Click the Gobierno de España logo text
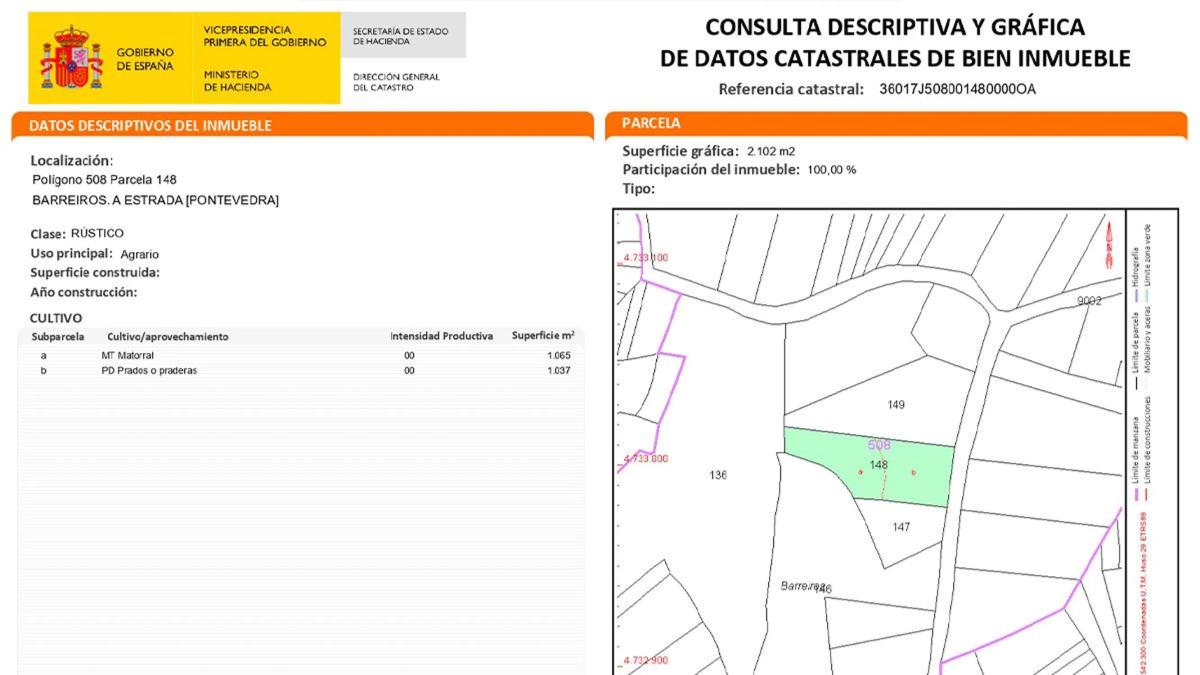The height and width of the screenshot is (675, 1200). (145, 59)
